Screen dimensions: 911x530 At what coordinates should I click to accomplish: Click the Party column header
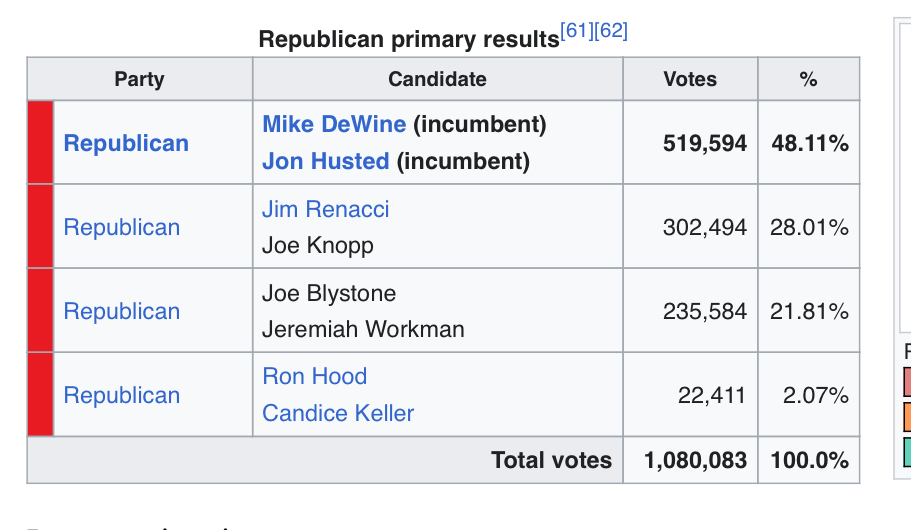(x=139, y=79)
